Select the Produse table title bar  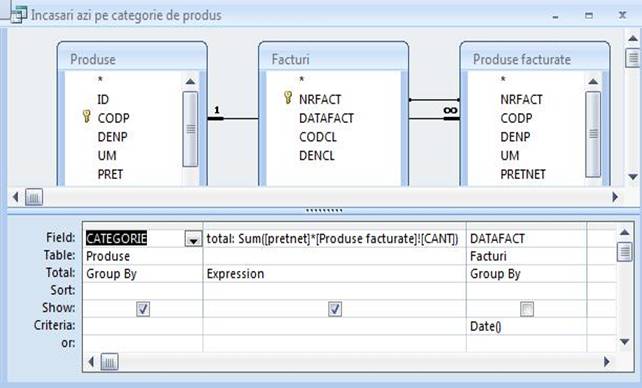click(132, 59)
